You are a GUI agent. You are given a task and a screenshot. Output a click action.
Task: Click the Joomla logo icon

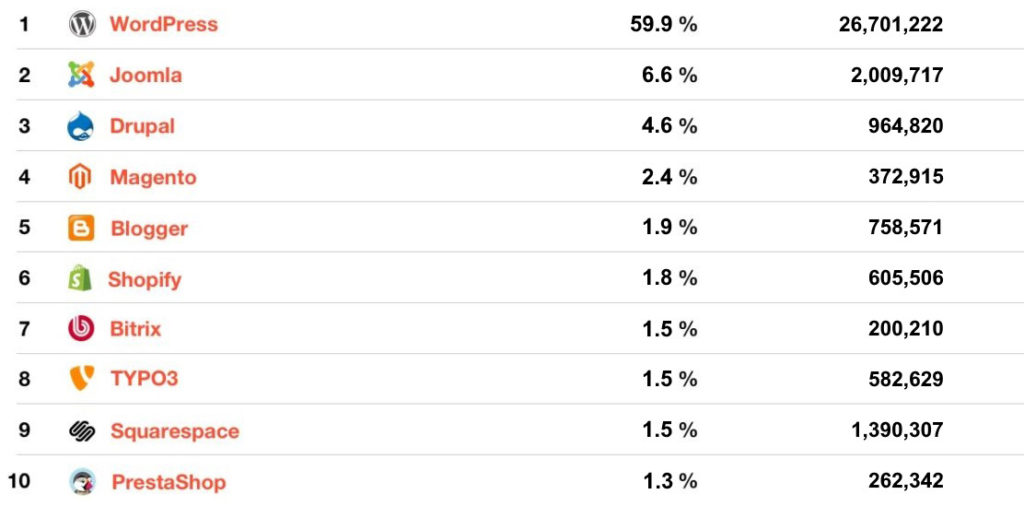tap(81, 75)
